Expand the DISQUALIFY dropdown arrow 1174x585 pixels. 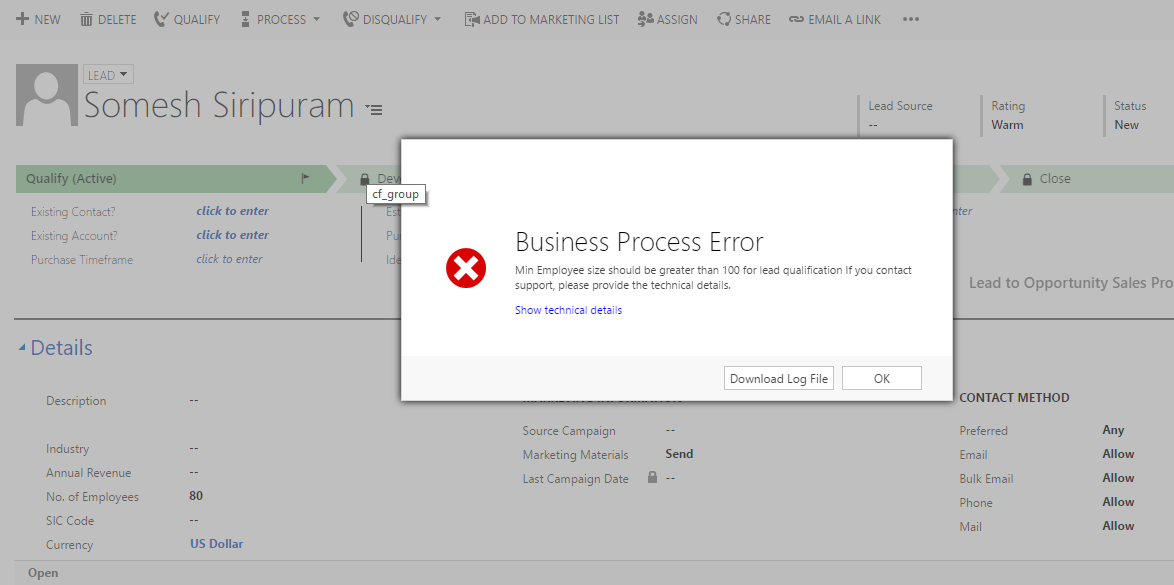click(438, 19)
